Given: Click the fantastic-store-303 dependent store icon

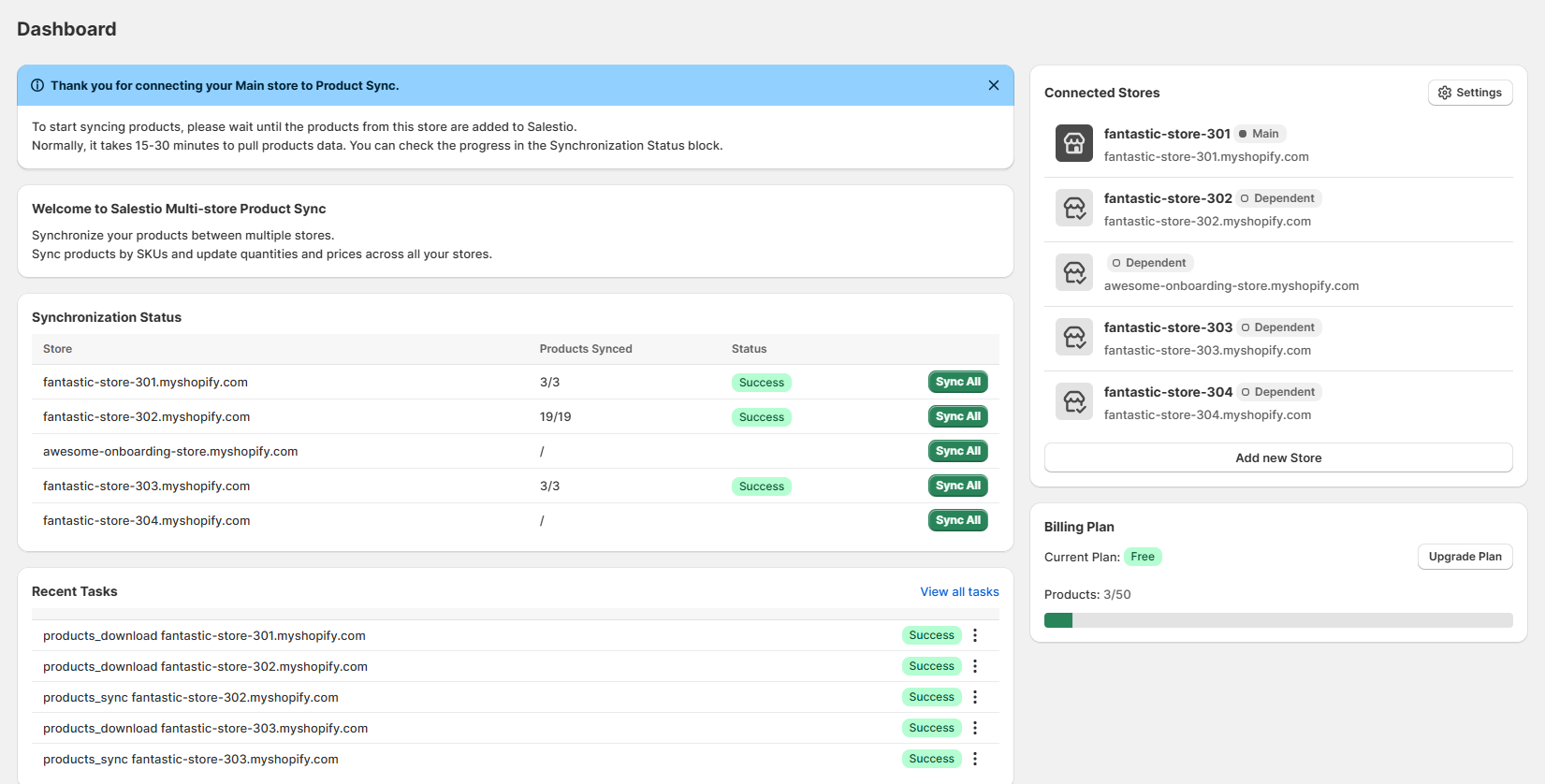Looking at the screenshot, I should click(x=1074, y=337).
